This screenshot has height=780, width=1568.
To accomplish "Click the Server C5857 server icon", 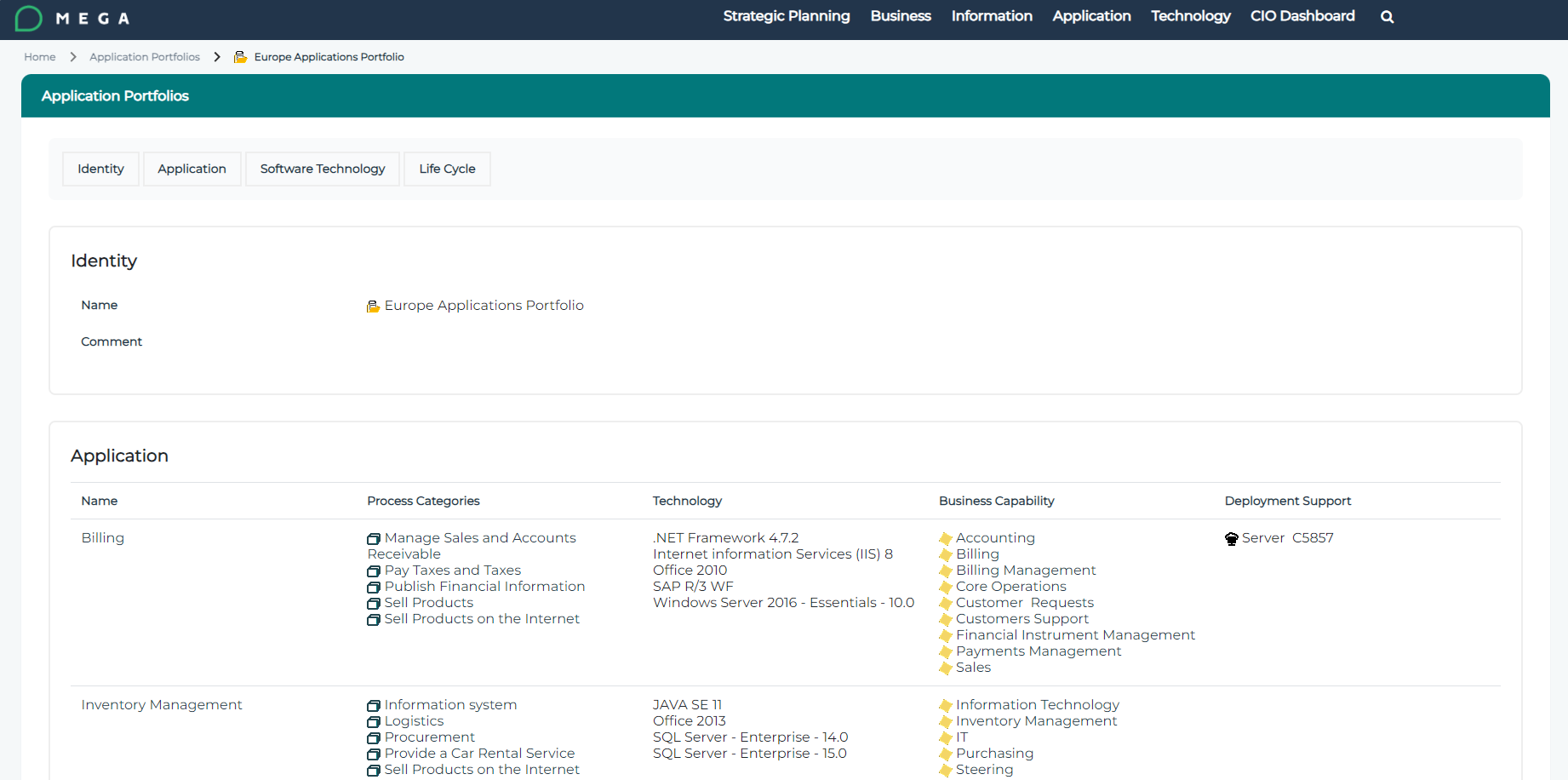I will coord(1231,539).
